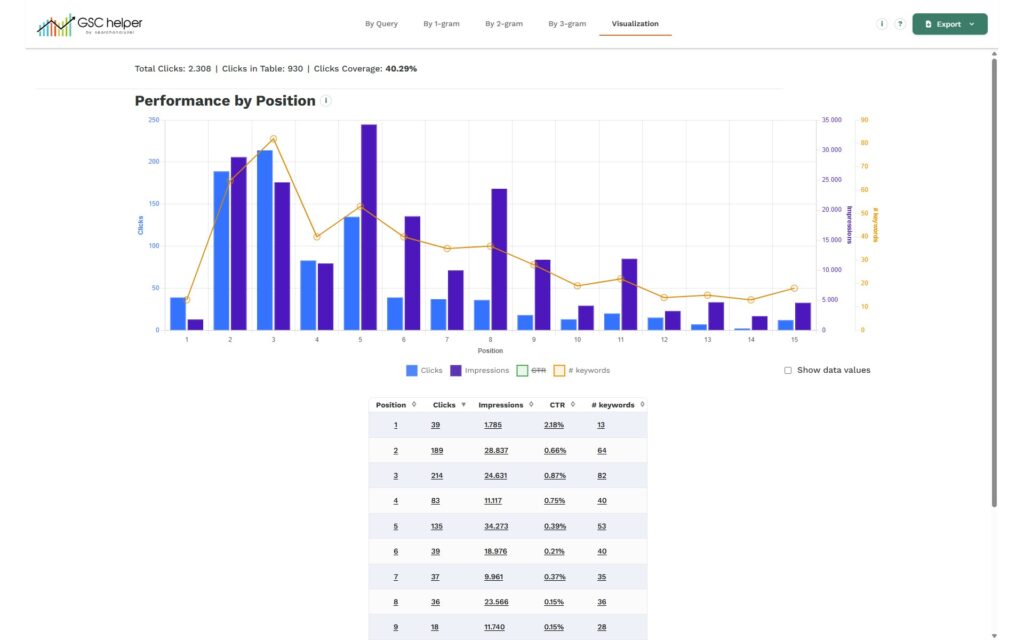Click the question mark help icon

coord(900,24)
